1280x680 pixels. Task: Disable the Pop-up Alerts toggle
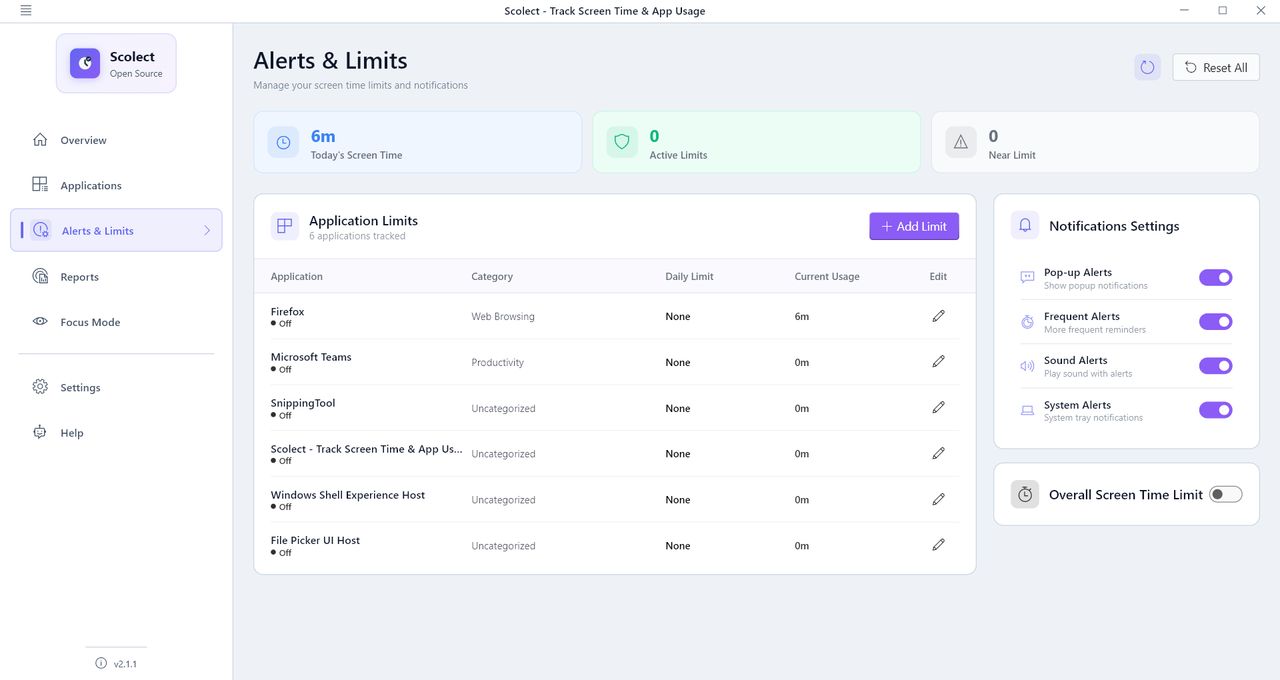(1216, 278)
